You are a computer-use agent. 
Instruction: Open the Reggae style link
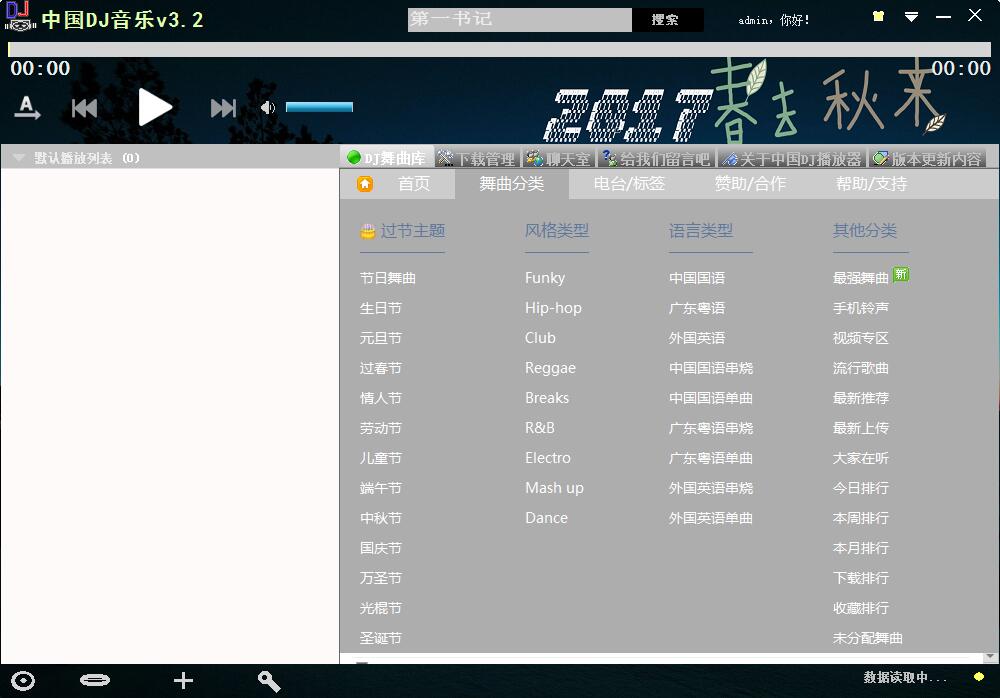coord(550,368)
